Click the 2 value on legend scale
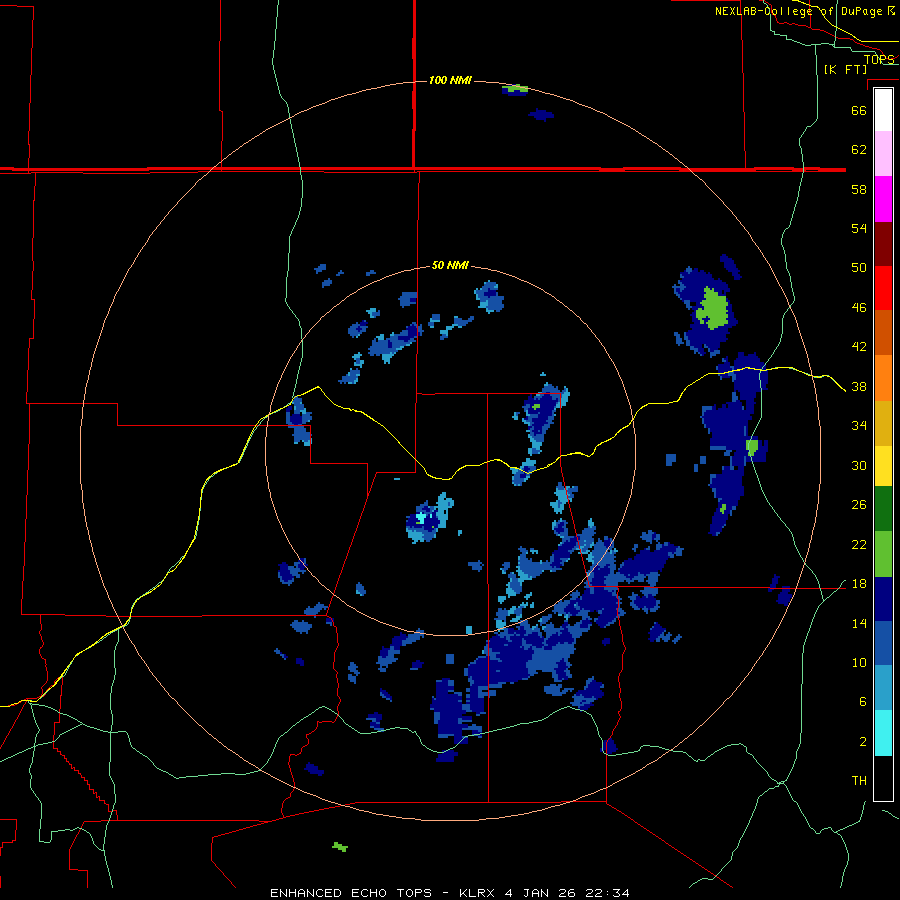 click(x=863, y=742)
